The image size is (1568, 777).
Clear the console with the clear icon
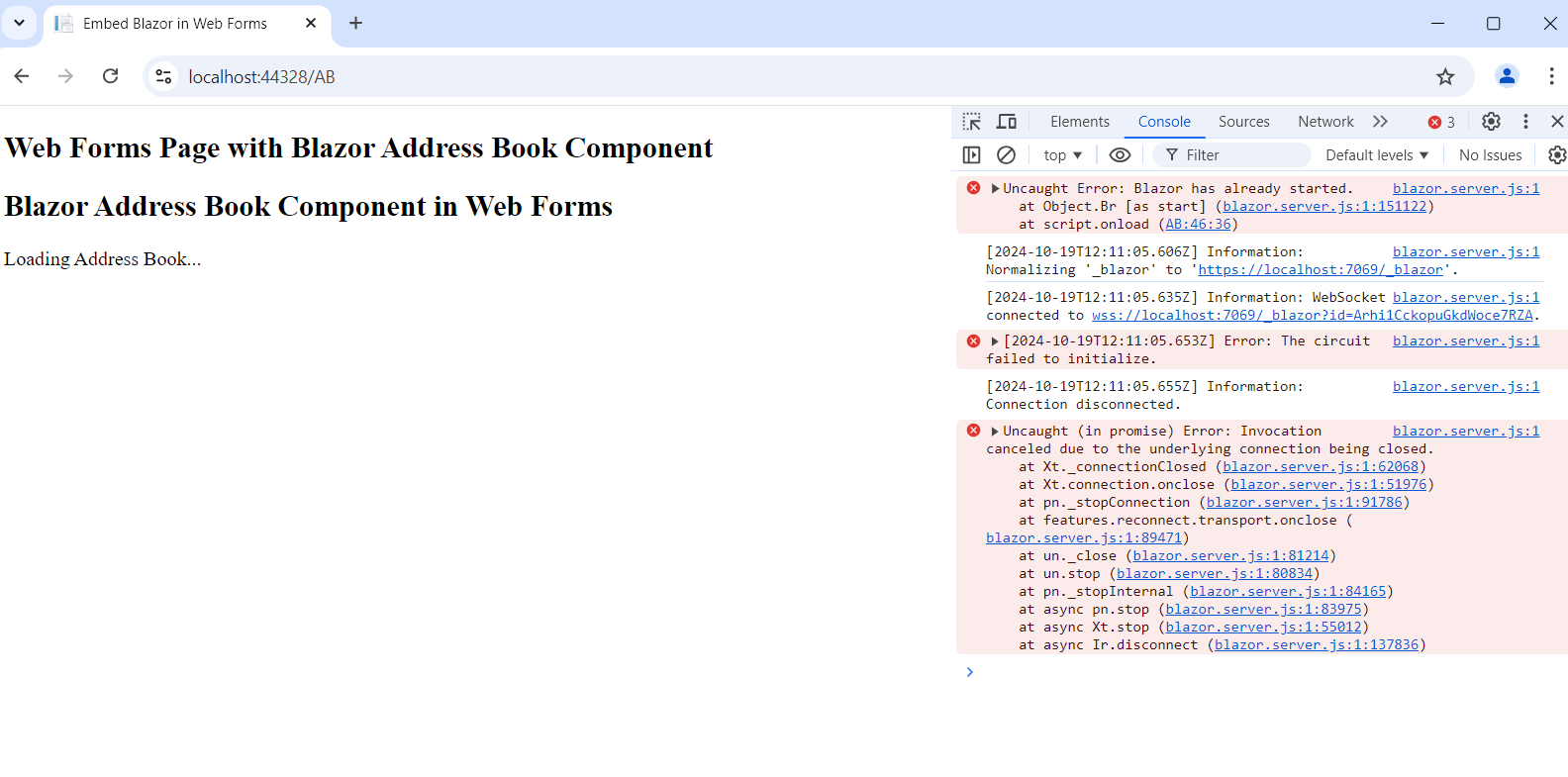pyautogui.click(x=1006, y=155)
